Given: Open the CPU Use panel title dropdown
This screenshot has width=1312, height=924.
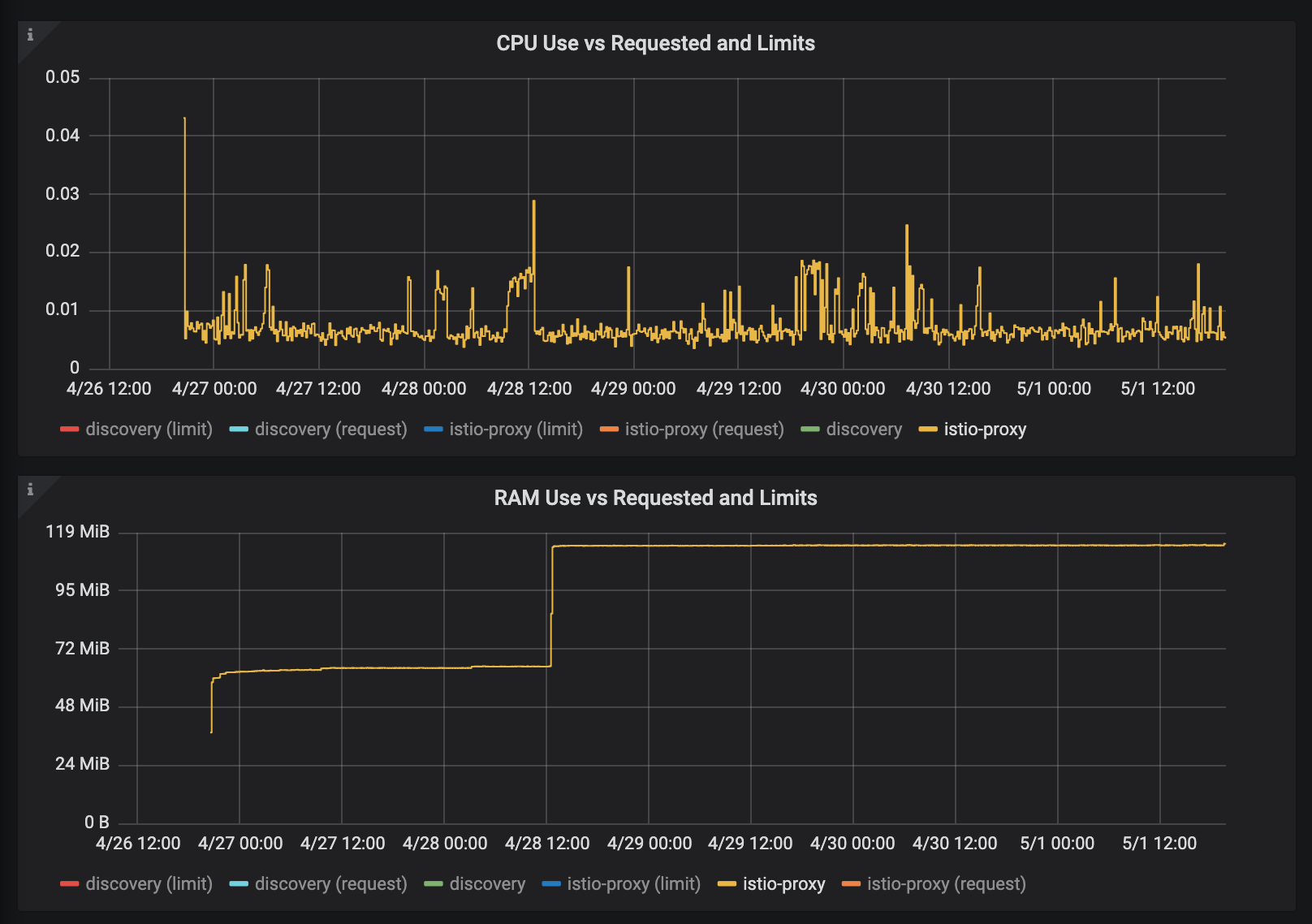Looking at the screenshot, I should (x=656, y=43).
